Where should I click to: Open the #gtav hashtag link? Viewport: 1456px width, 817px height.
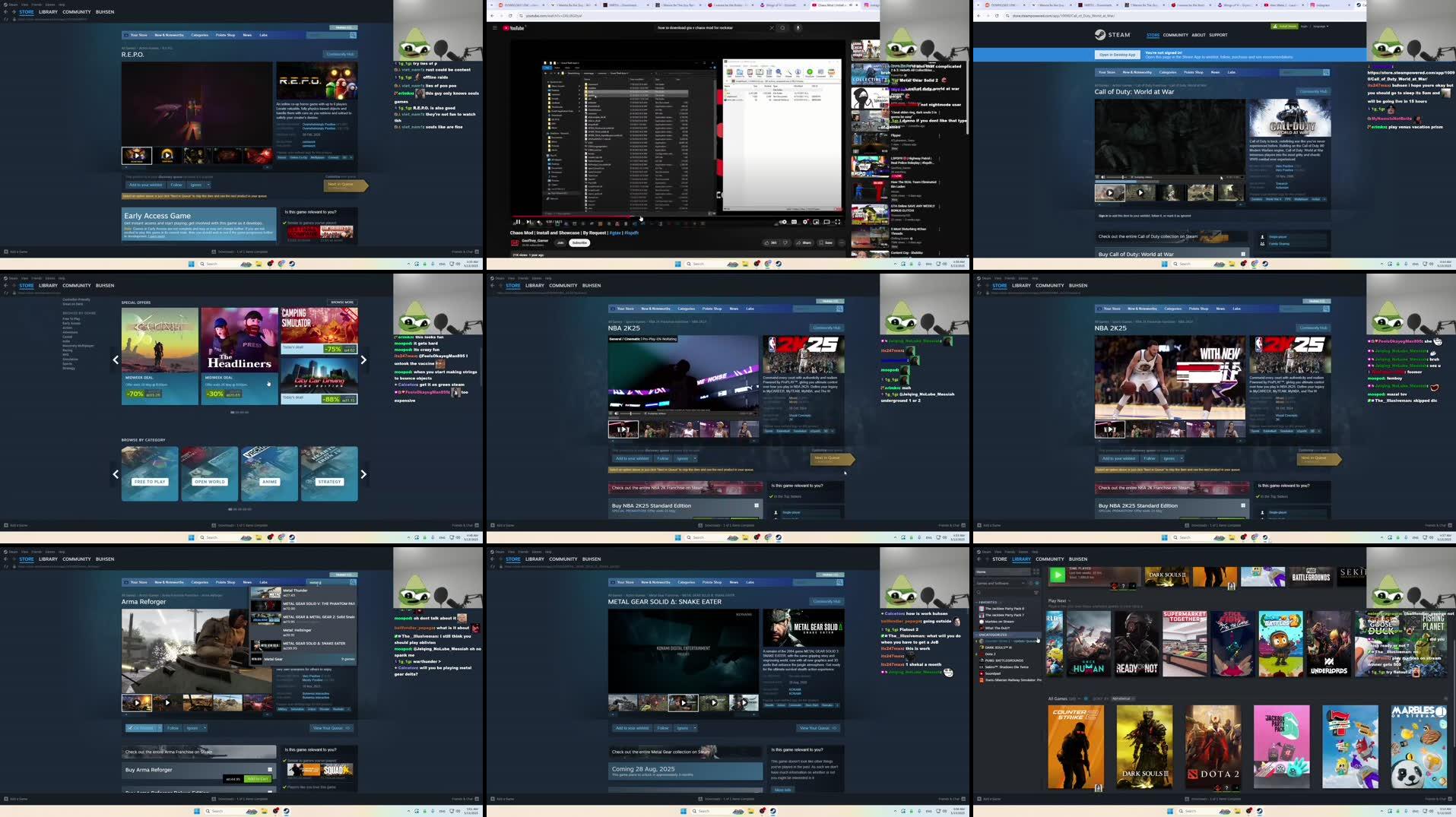[616, 233]
